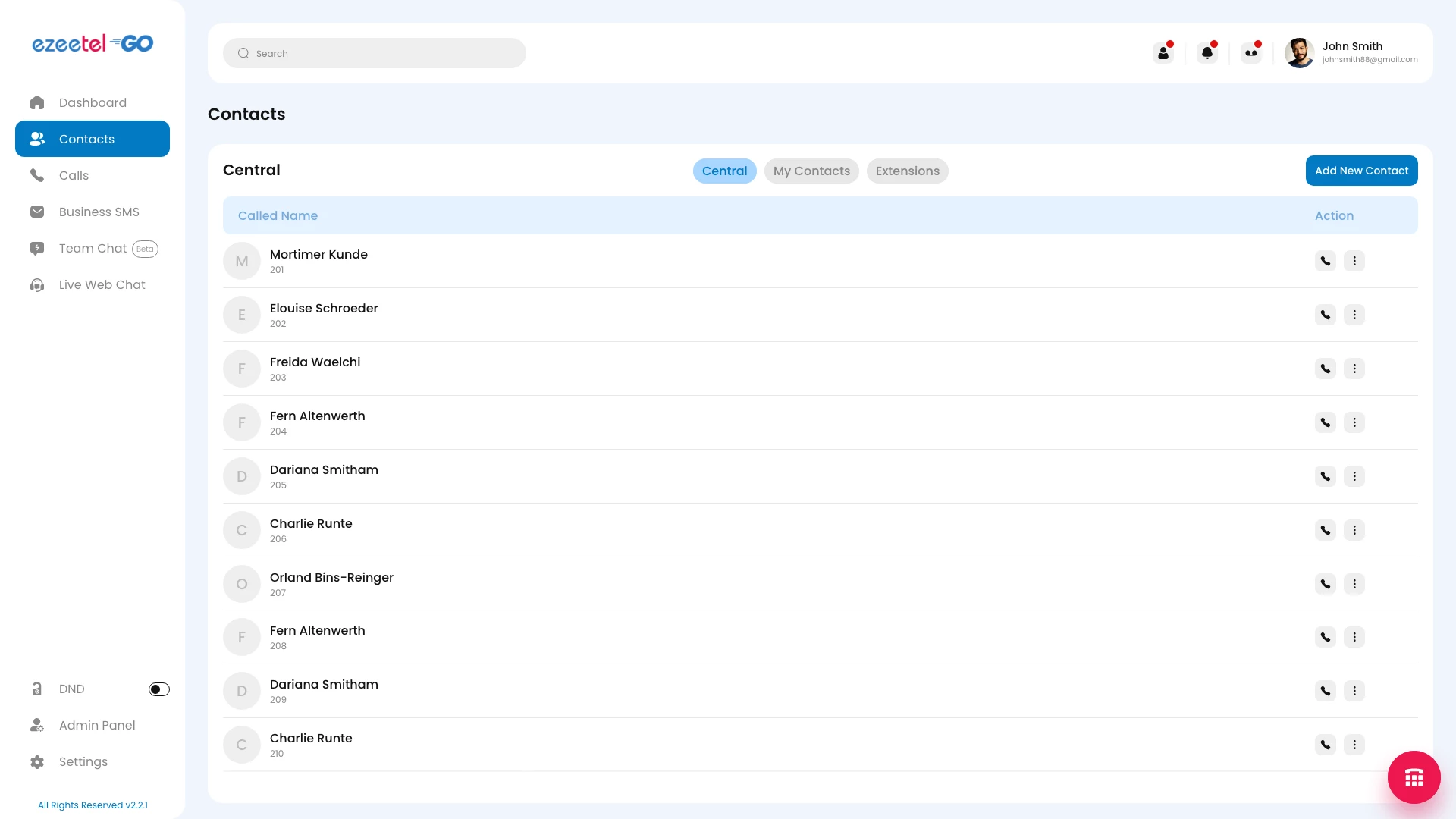Open the Contacts section in sidebar
Viewport: 1456px width, 819px height.
pos(86,139)
